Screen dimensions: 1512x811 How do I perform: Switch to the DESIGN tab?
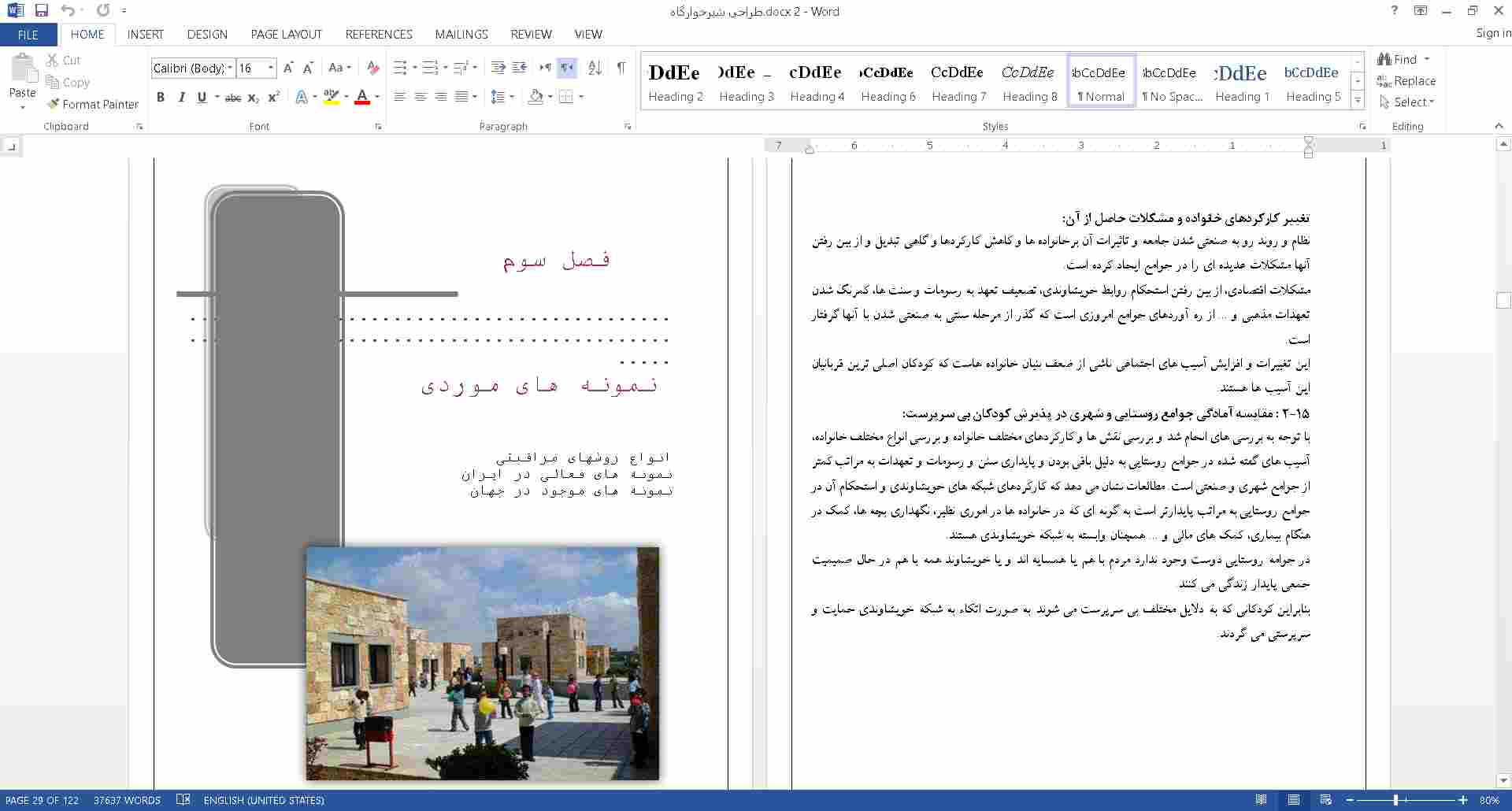207,35
